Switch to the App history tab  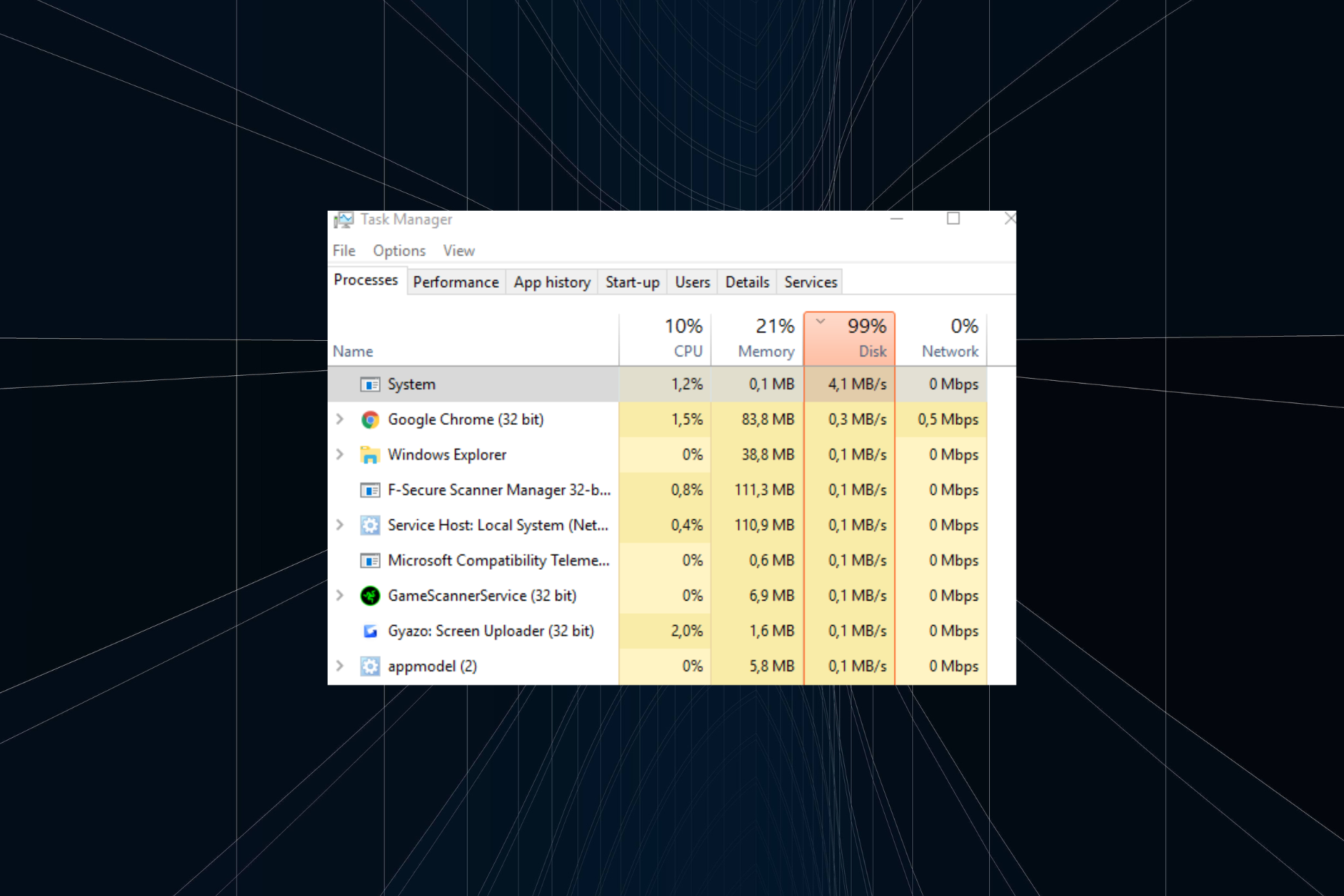click(x=552, y=282)
